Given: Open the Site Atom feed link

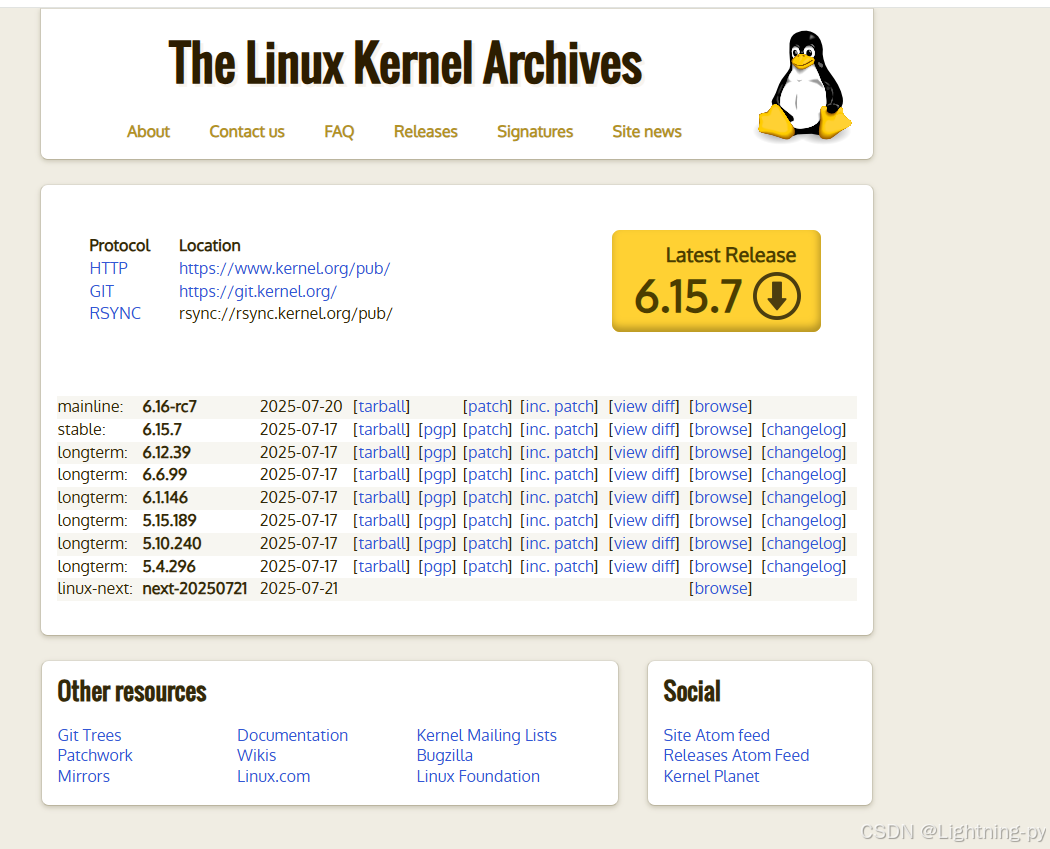Looking at the screenshot, I should point(717,735).
